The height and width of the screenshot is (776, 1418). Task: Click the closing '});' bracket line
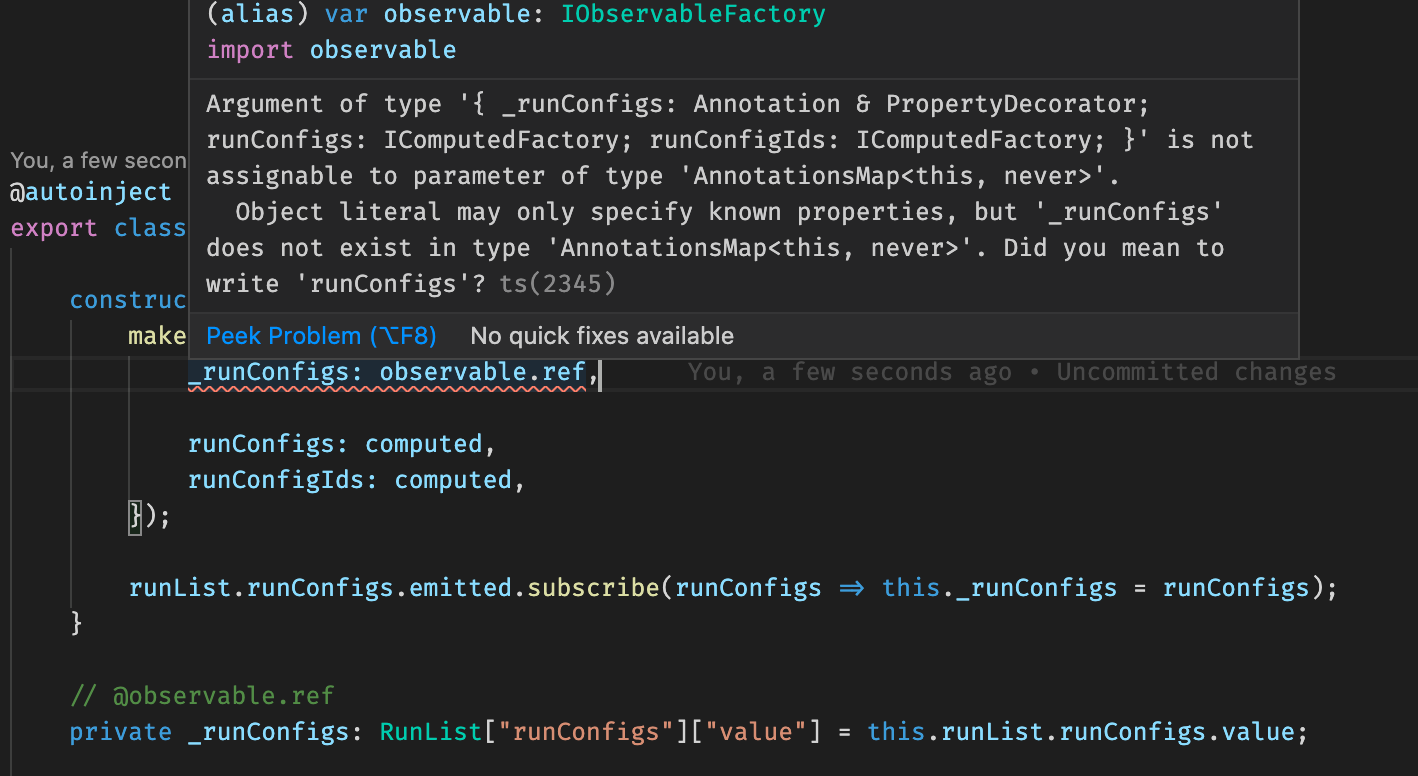point(147,515)
